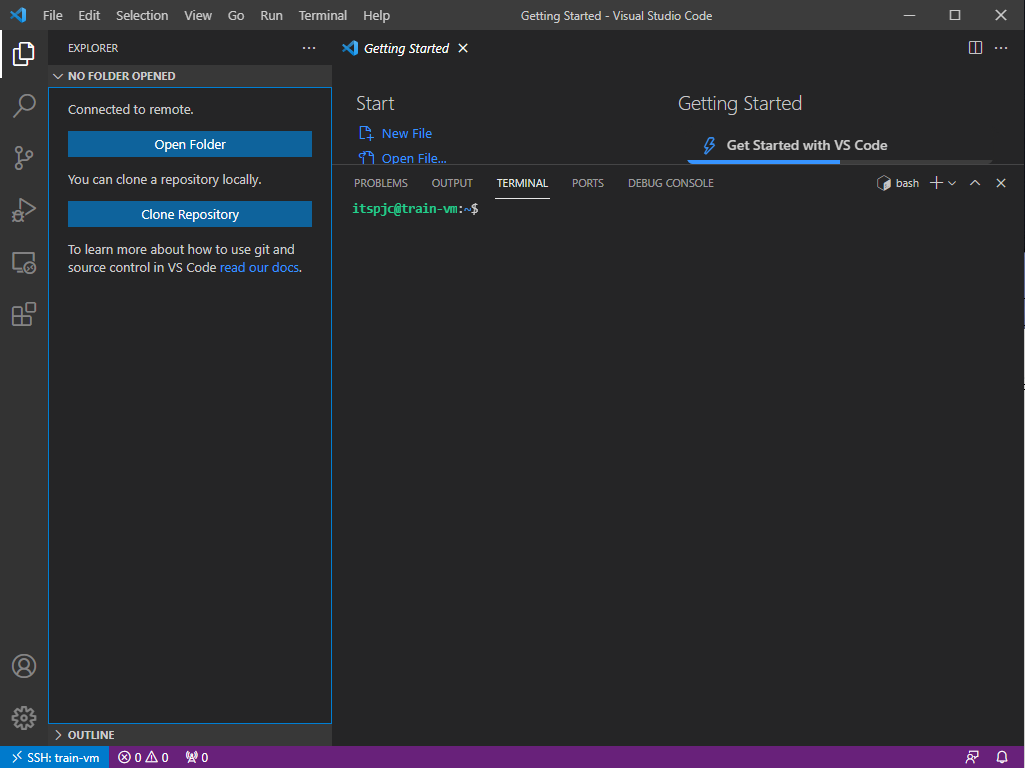
Task: Create a new terminal with plus icon
Action: click(936, 183)
